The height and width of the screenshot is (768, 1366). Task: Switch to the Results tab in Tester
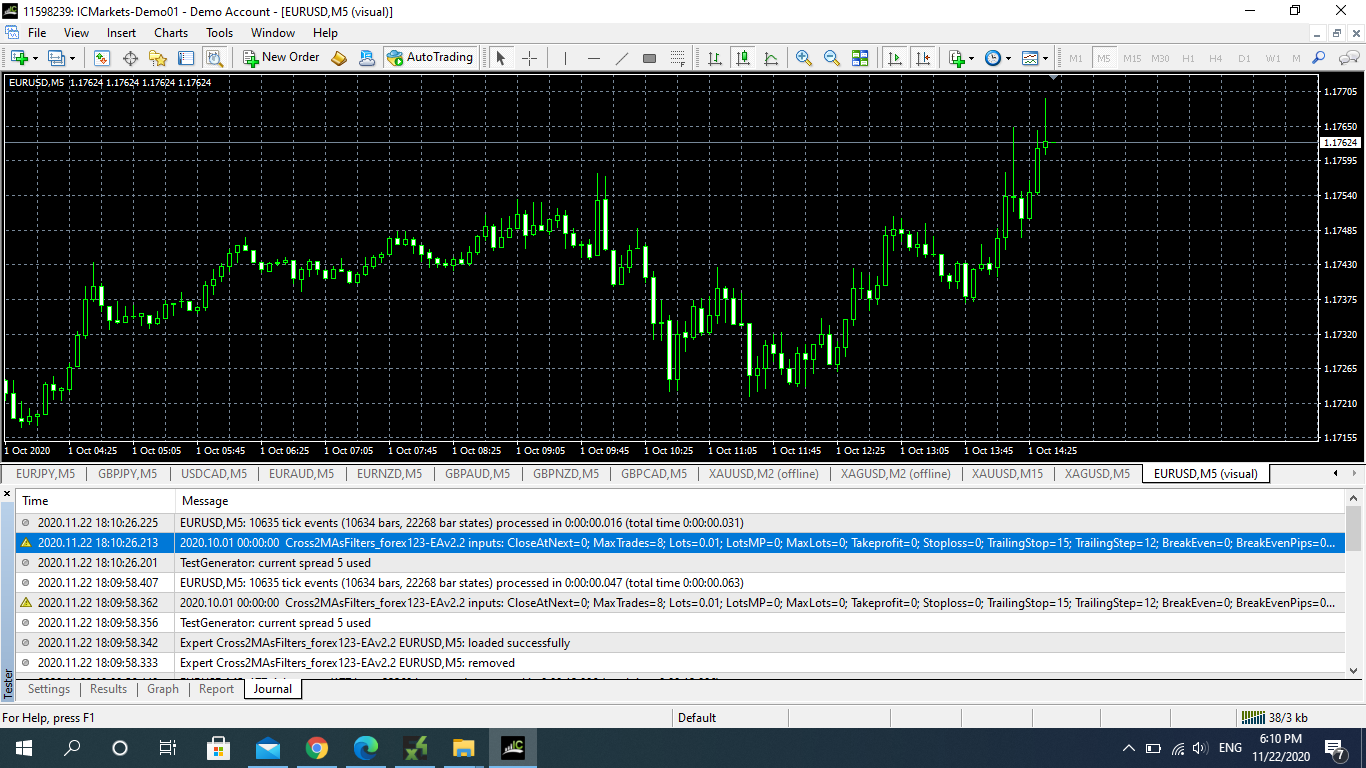[x=108, y=689]
